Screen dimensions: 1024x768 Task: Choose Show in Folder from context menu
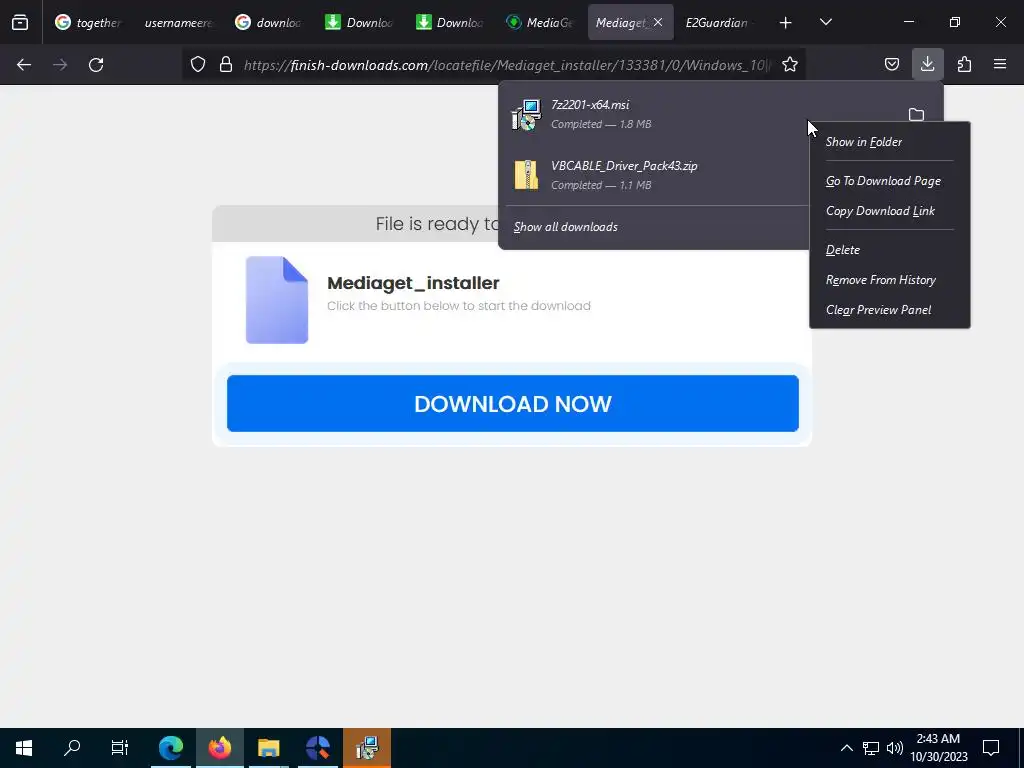pos(889,142)
